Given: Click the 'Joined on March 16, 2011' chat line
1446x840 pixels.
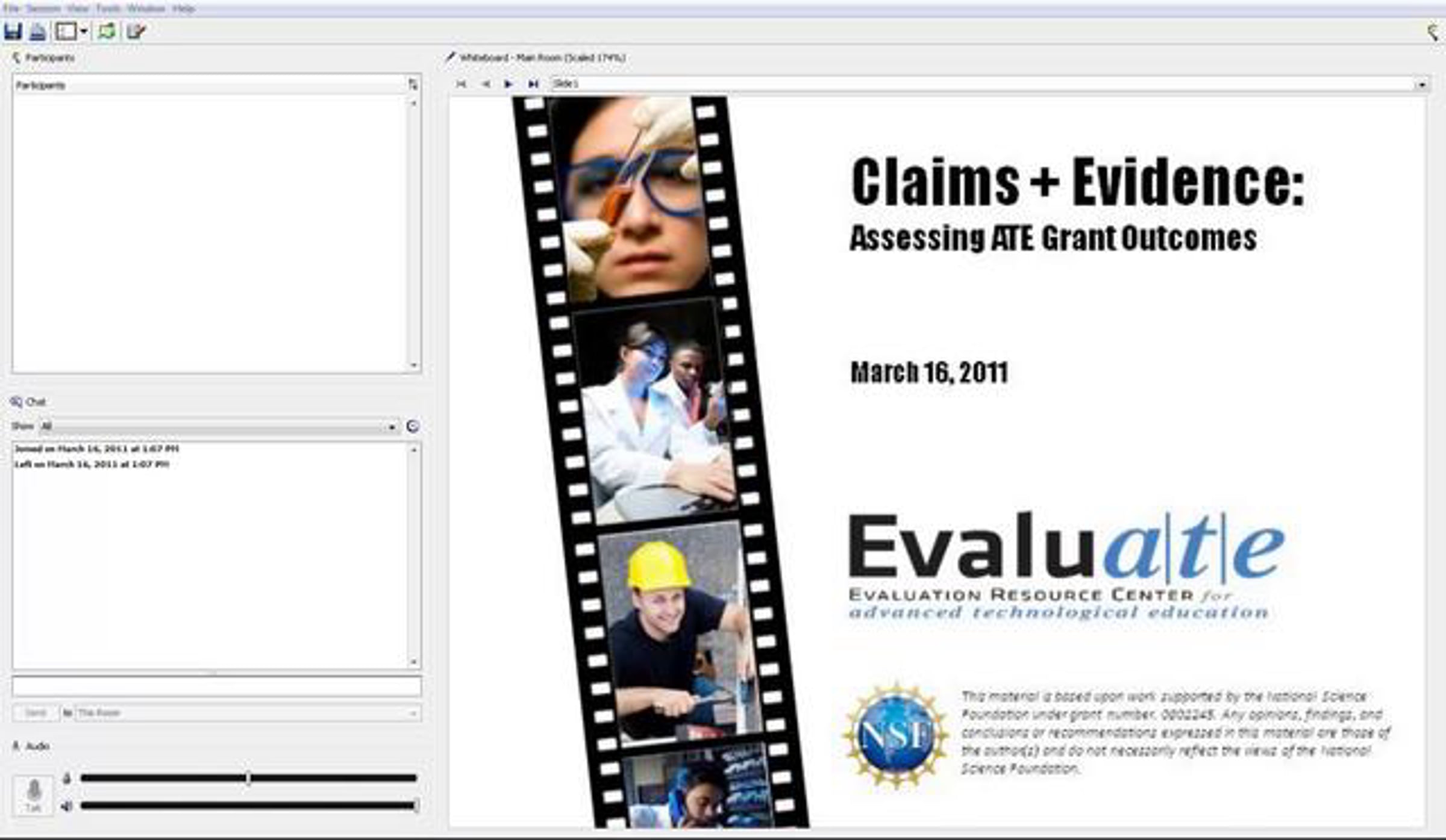Looking at the screenshot, I should tap(97, 449).
